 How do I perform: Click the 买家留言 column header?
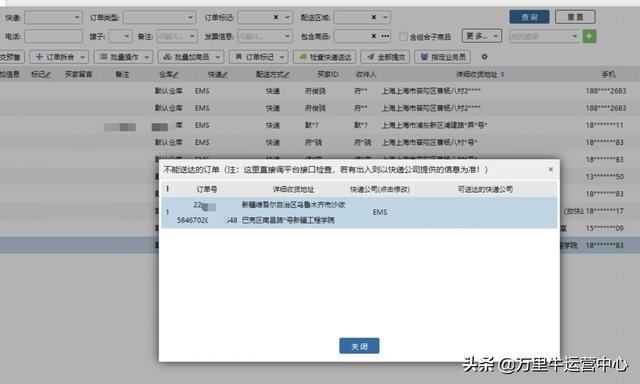[x=78, y=74]
